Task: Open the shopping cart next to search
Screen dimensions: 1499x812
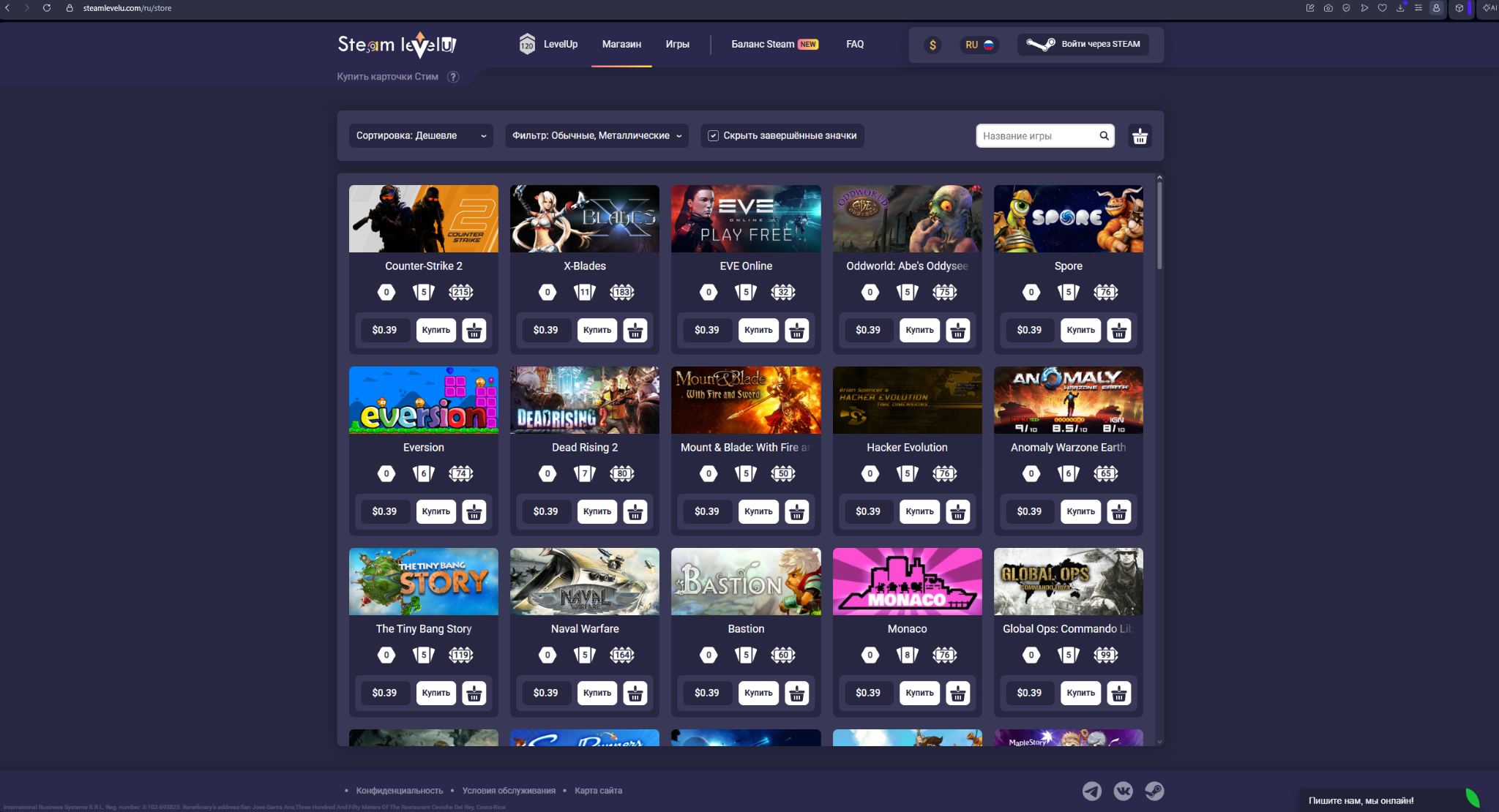Action: coord(1140,136)
